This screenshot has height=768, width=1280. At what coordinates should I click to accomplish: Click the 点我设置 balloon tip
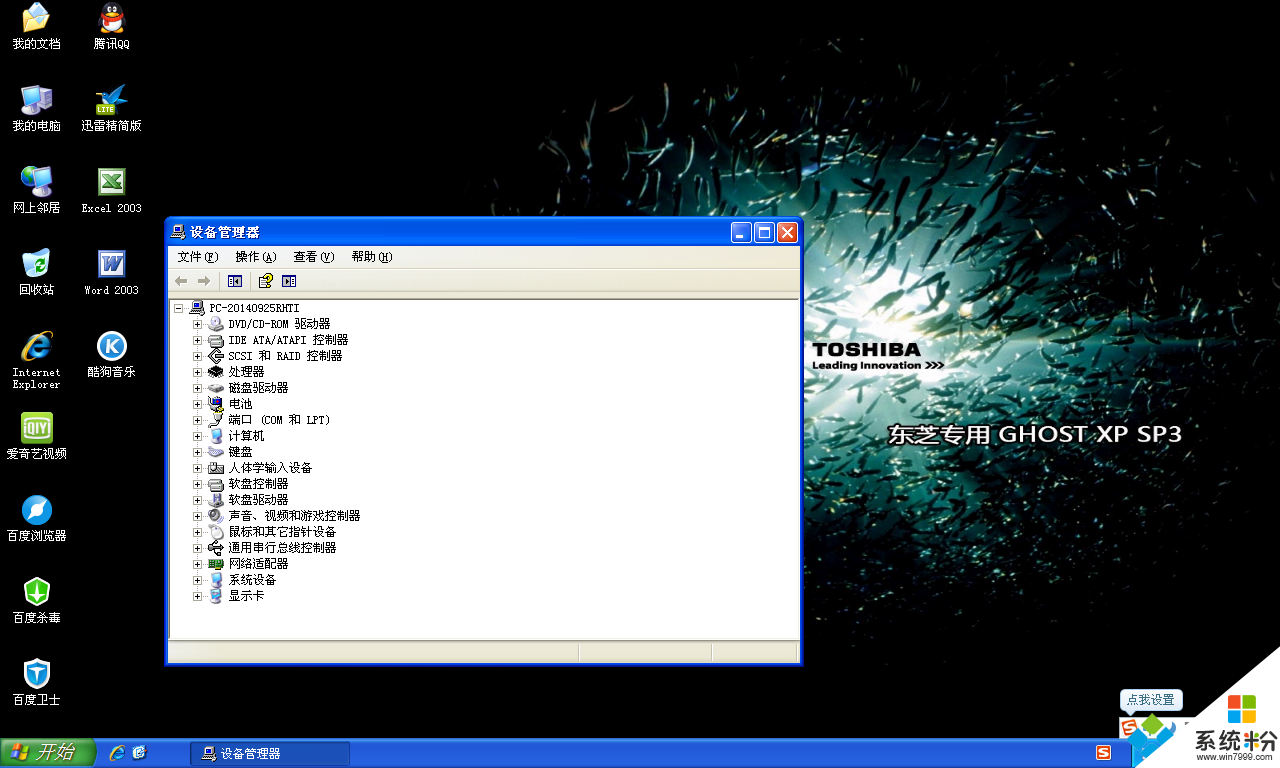1150,700
